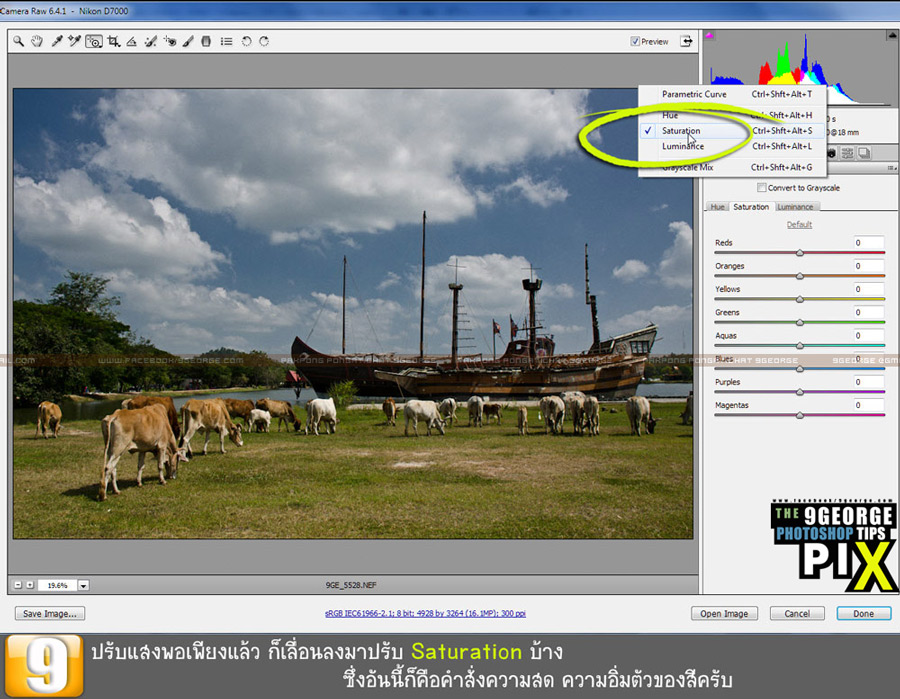Select the Crop tool
The height and width of the screenshot is (699, 900).
click(114, 41)
